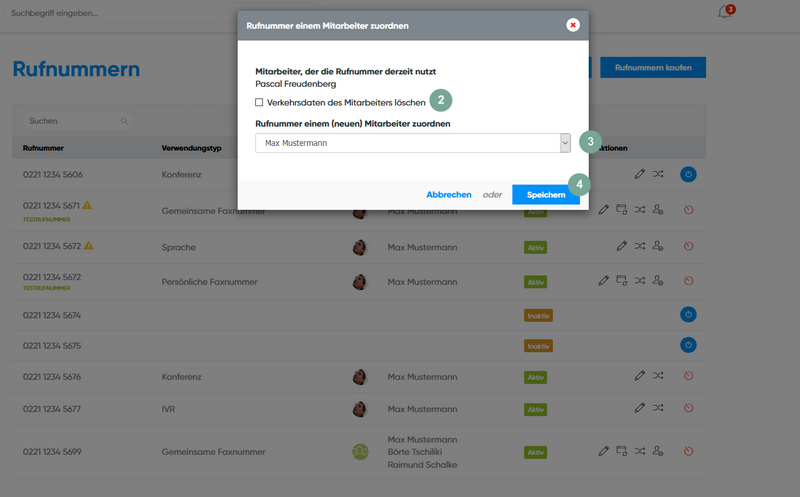The image size is (800, 497).
Task: Click the Rufnummern kaufen button
Action: coord(659,67)
